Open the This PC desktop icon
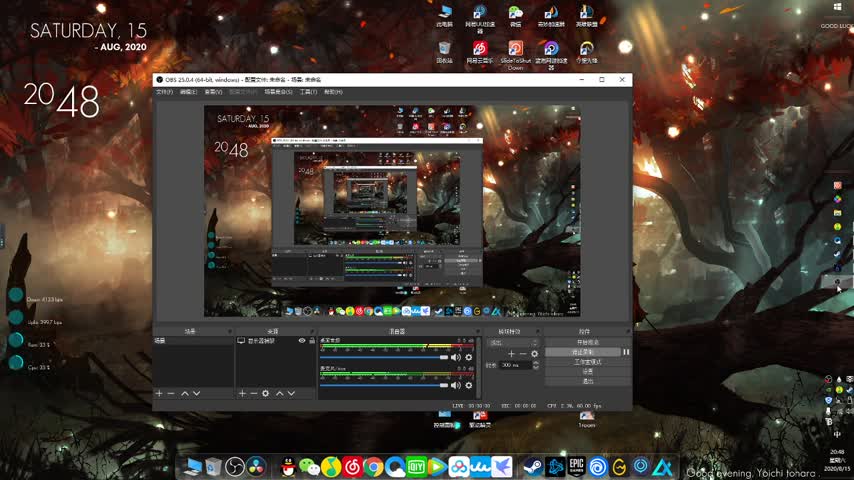854x480 pixels. (444, 16)
